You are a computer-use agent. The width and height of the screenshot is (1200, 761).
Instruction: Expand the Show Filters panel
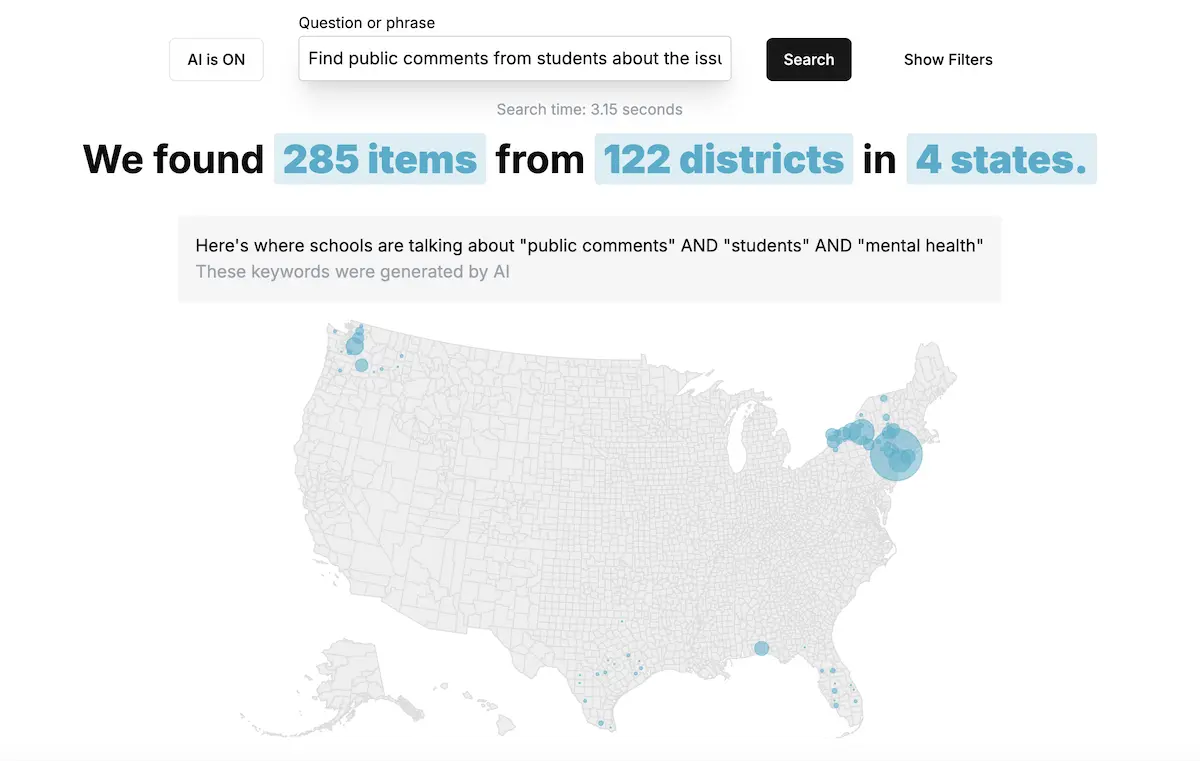[948, 59]
